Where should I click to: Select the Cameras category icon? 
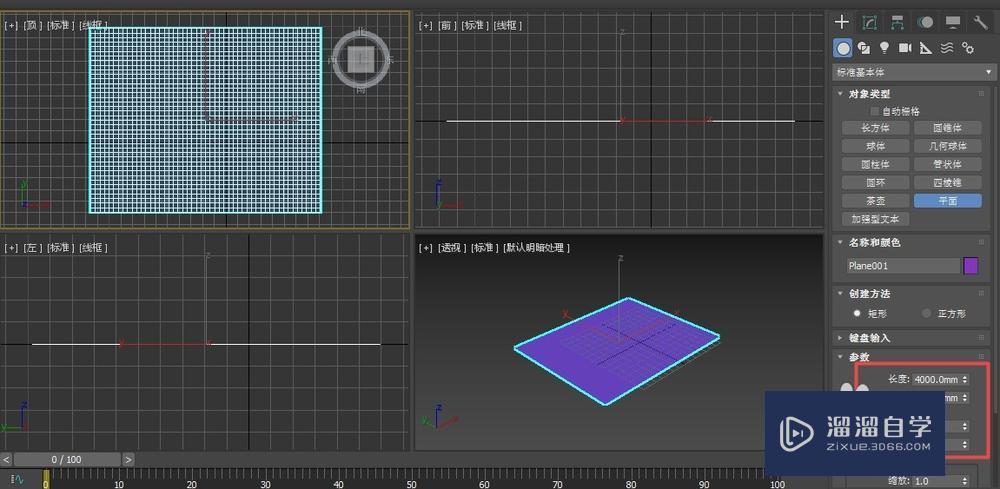[x=905, y=48]
